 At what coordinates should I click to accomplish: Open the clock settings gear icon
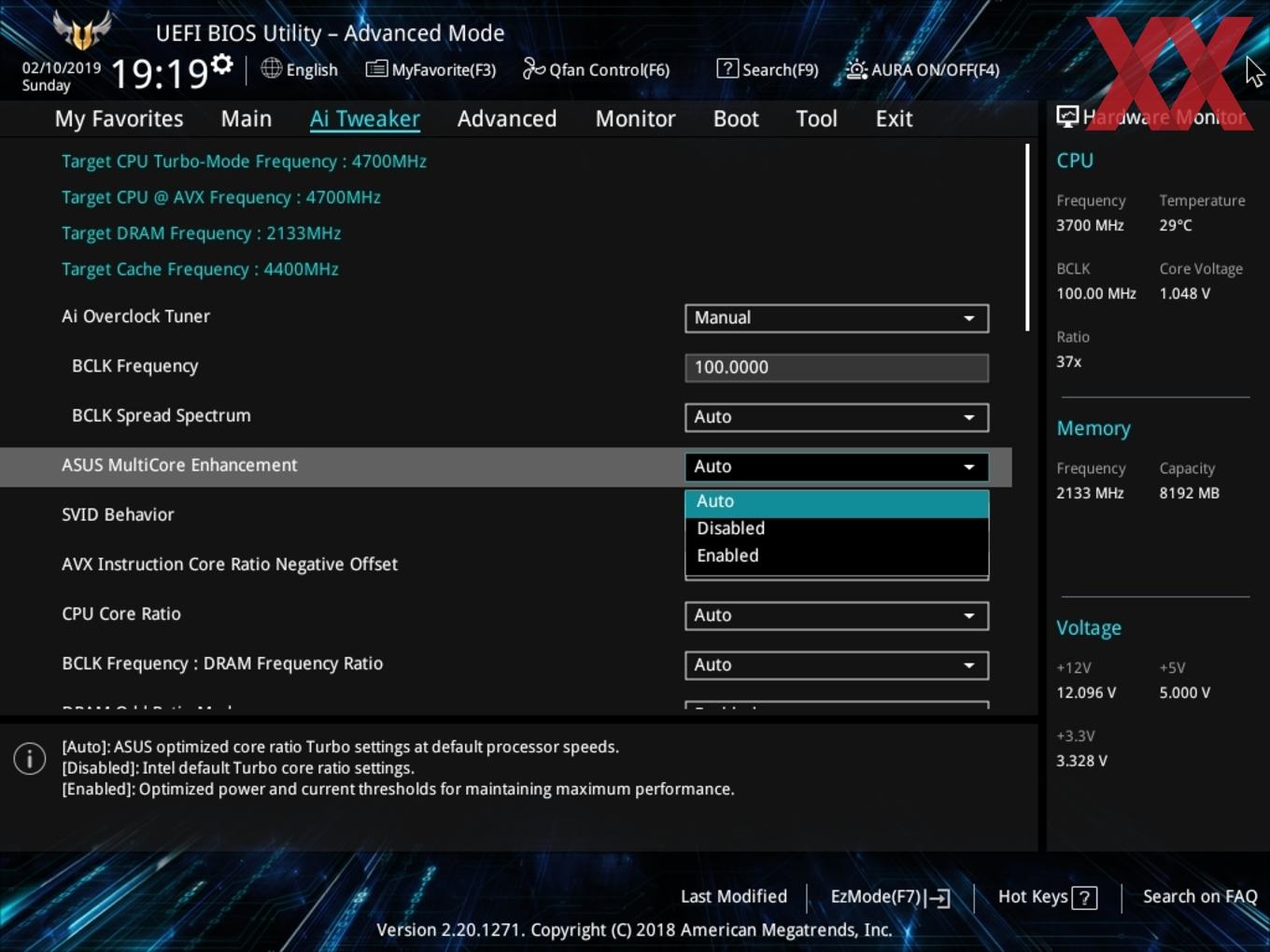221,63
